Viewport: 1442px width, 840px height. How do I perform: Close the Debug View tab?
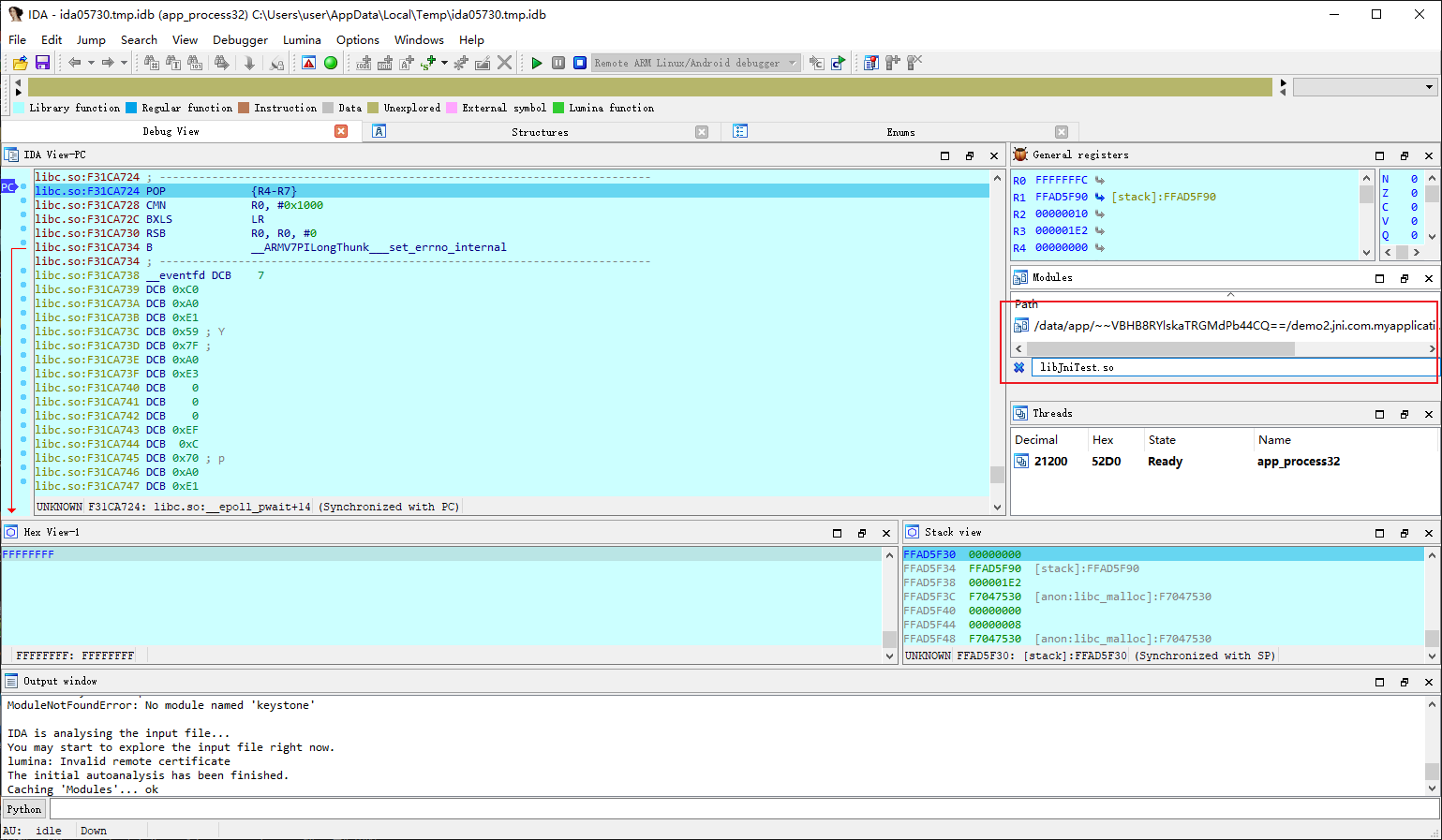(341, 131)
